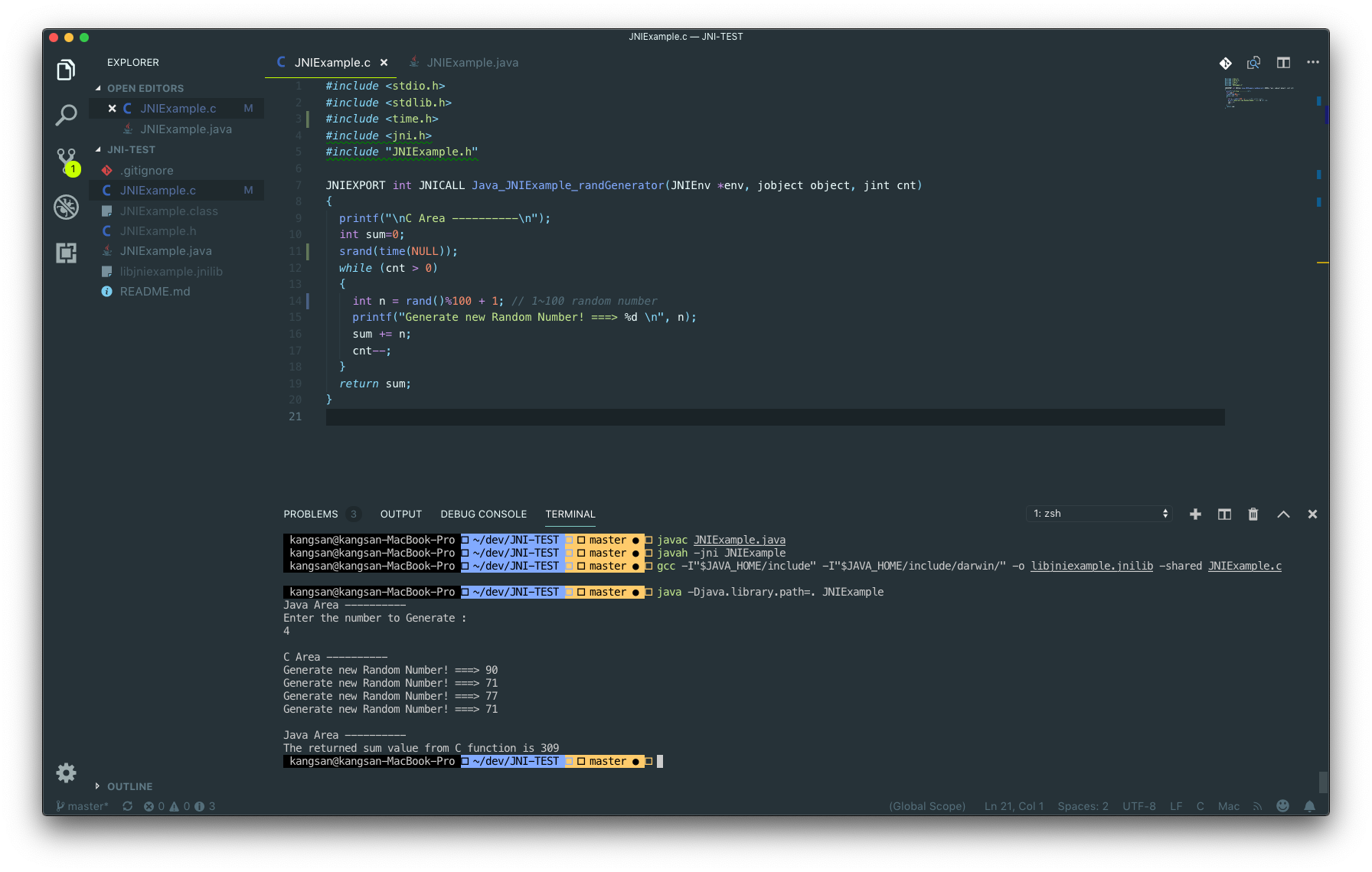
Task: Click the code minimap preview
Action: pos(1259,93)
